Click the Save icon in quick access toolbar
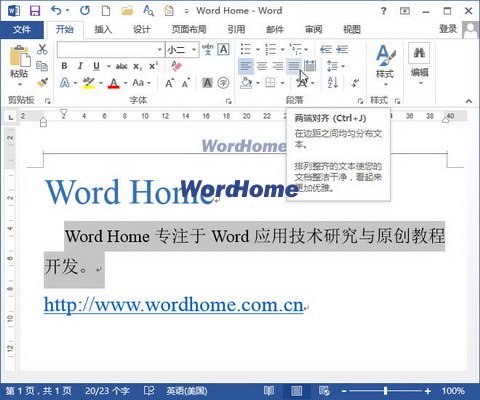Screen dimensions: 480x400 point(35,11)
